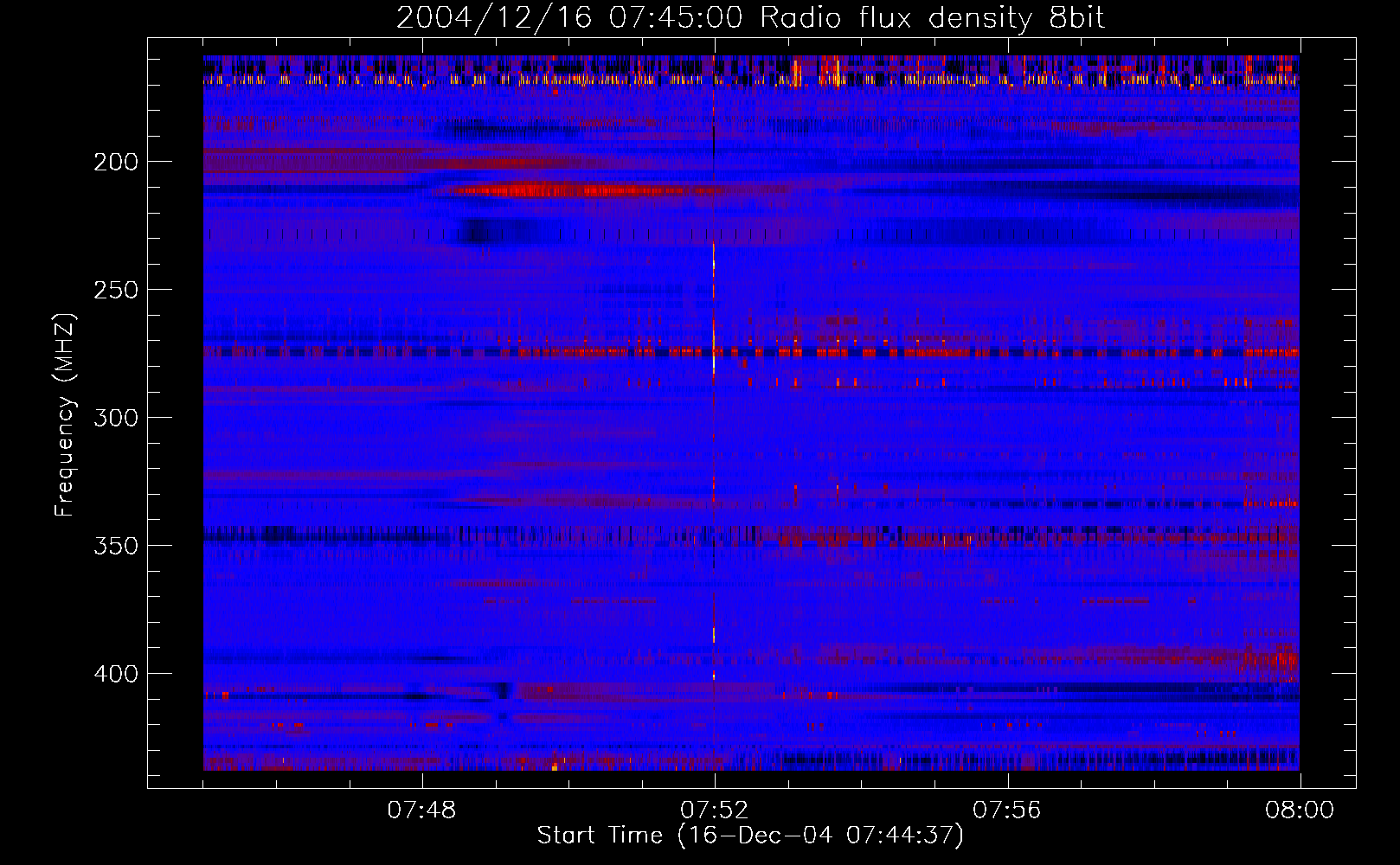
Task: Click the 400 frequency axis label
Action: click(116, 674)
